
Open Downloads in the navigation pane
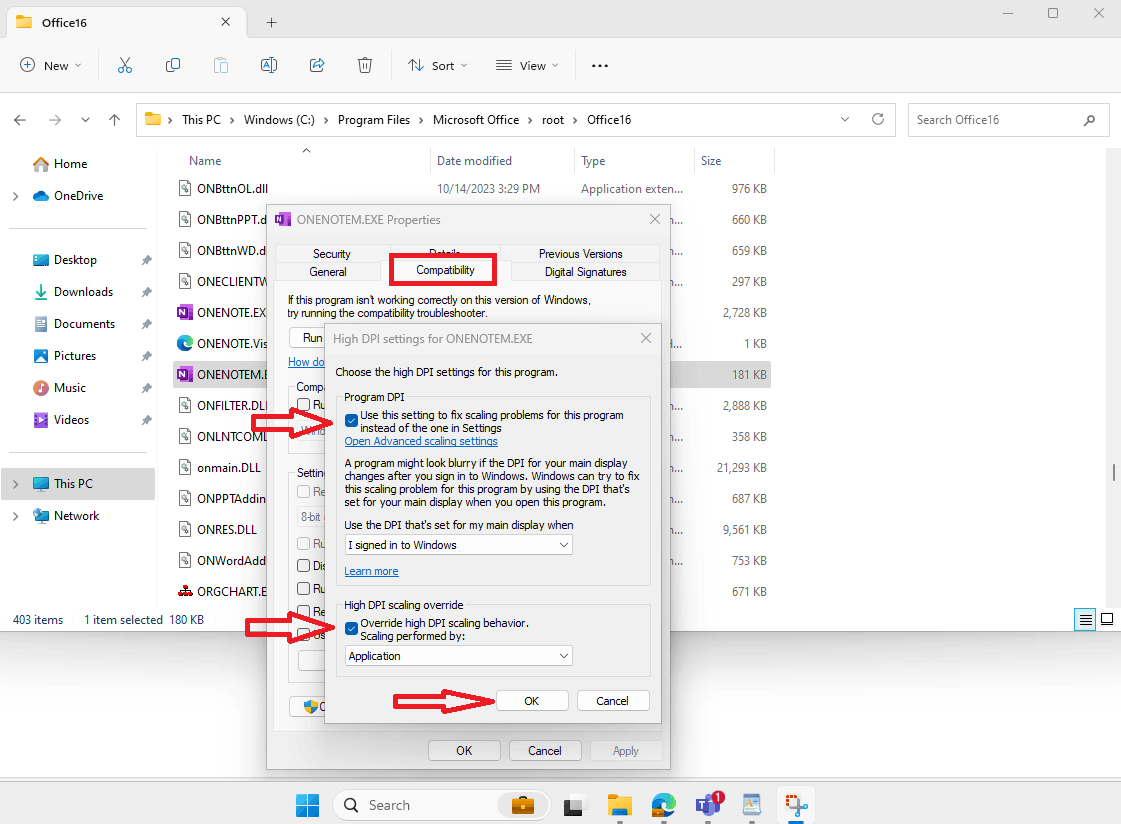click(x=83, y=292)
